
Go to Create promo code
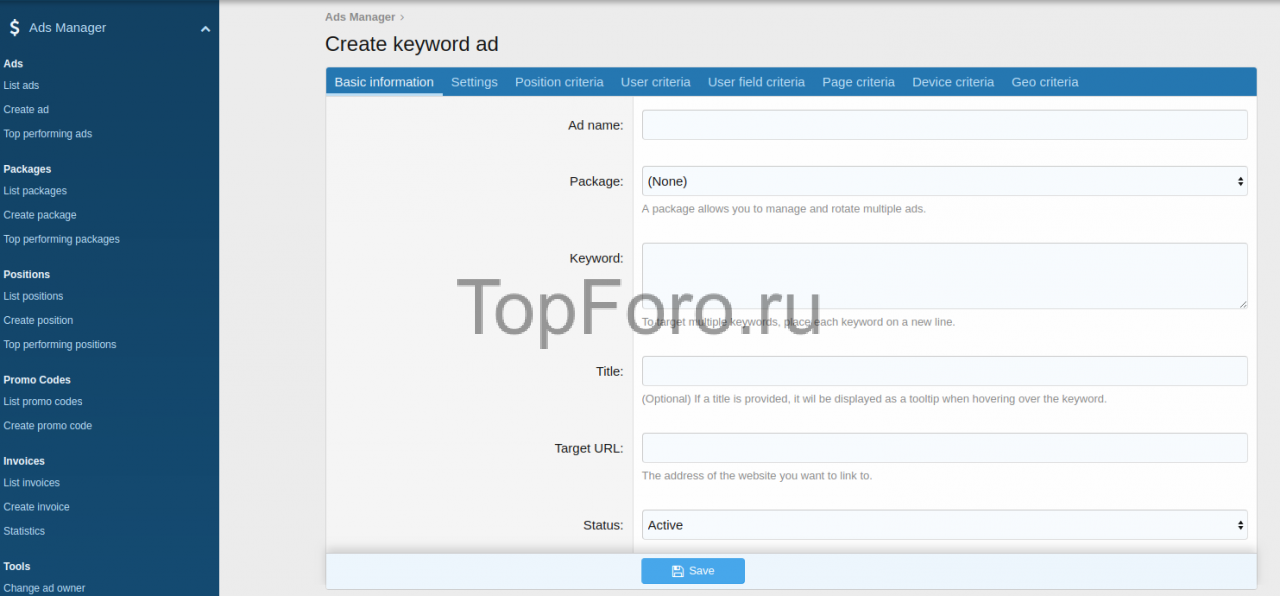point(47,426)
